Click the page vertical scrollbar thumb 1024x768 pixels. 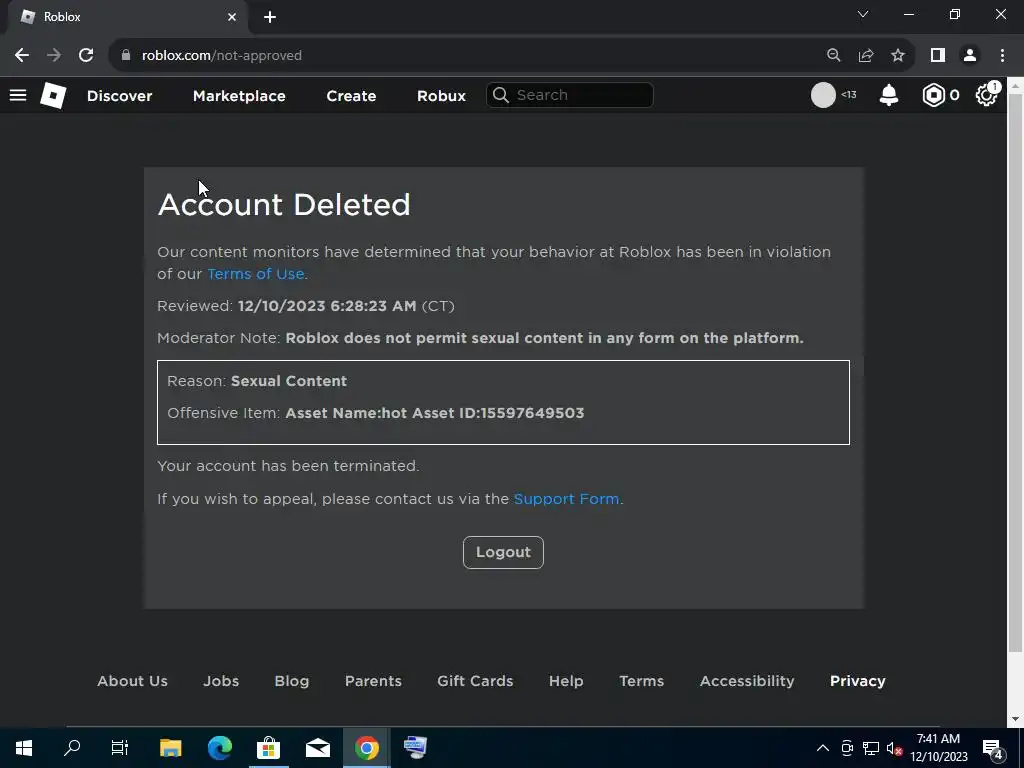(x=1015, y=372)
